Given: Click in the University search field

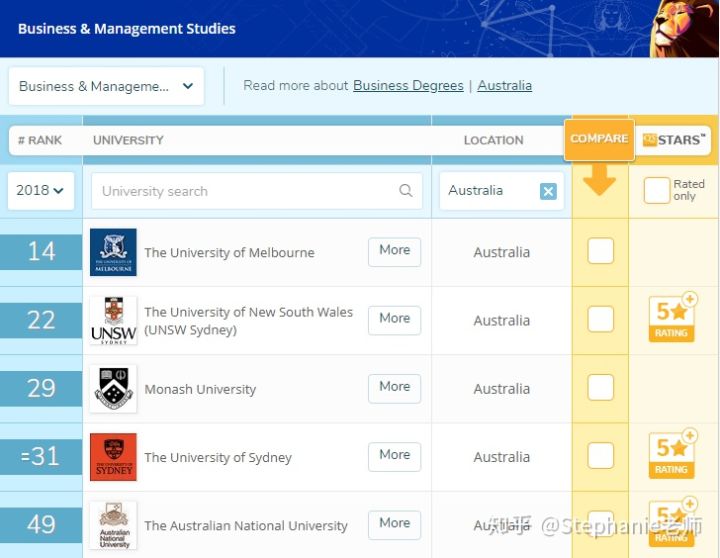Looking at the screenshot, I should pyautogui.click(x=256, y=191).
